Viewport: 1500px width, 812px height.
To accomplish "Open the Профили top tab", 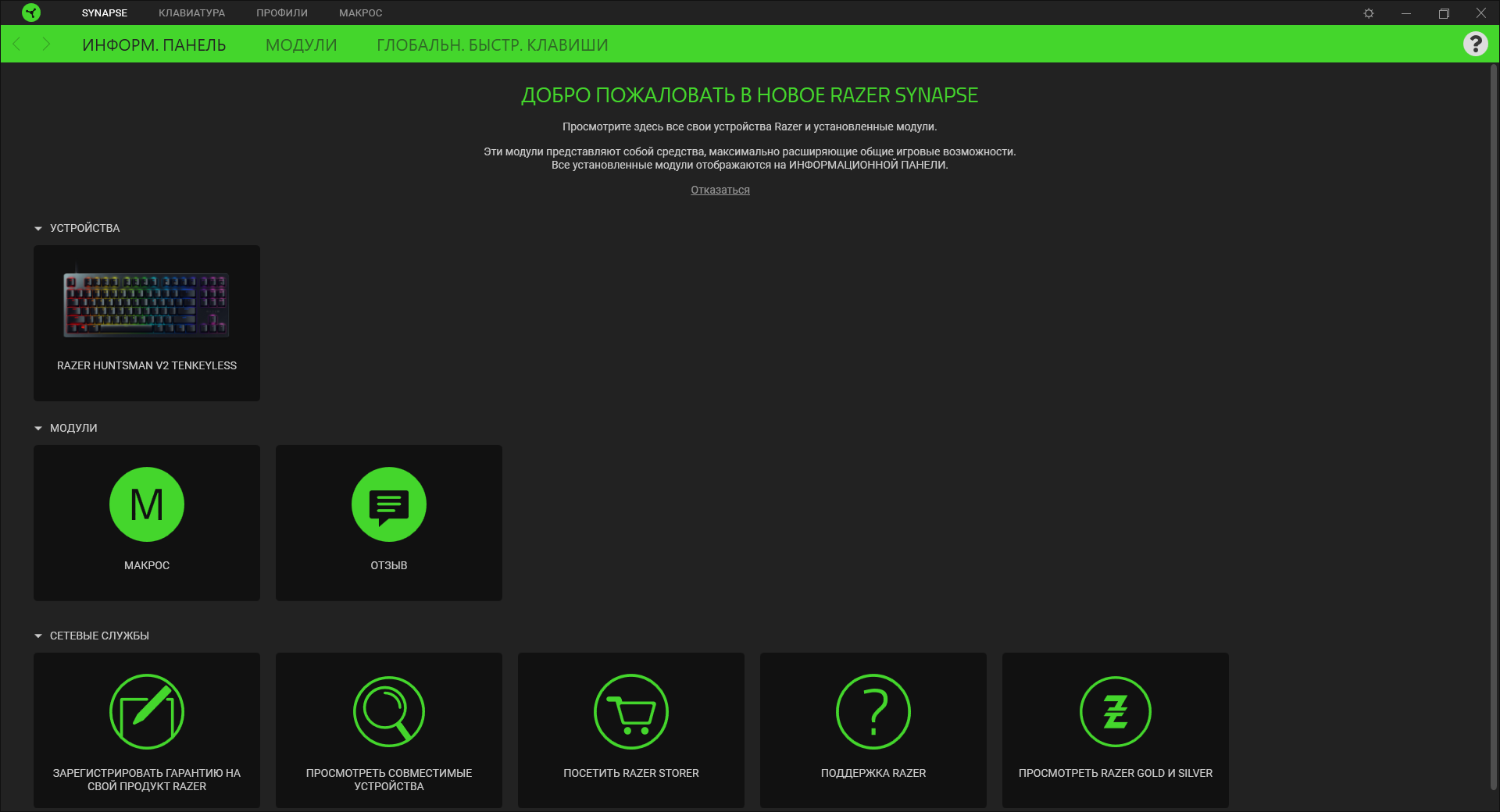I will [282, 13].
